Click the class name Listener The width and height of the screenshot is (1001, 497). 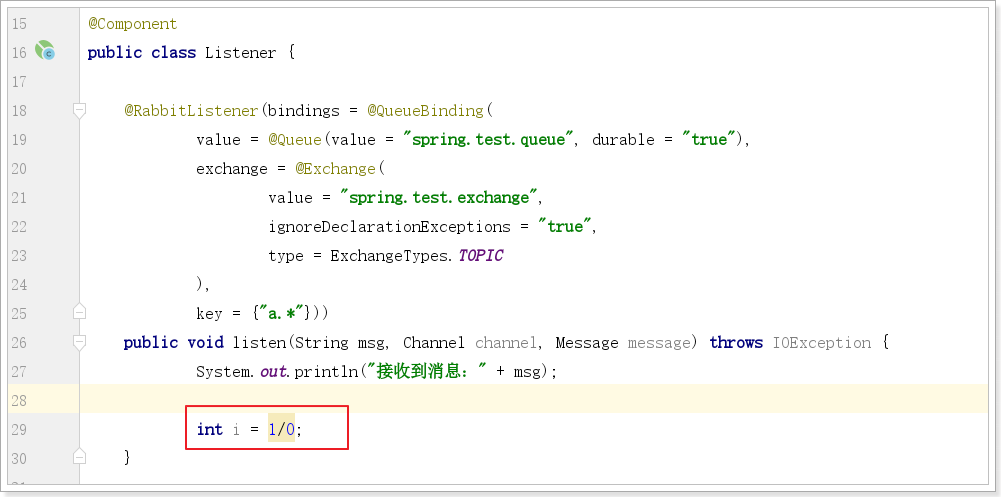point(241,52)
